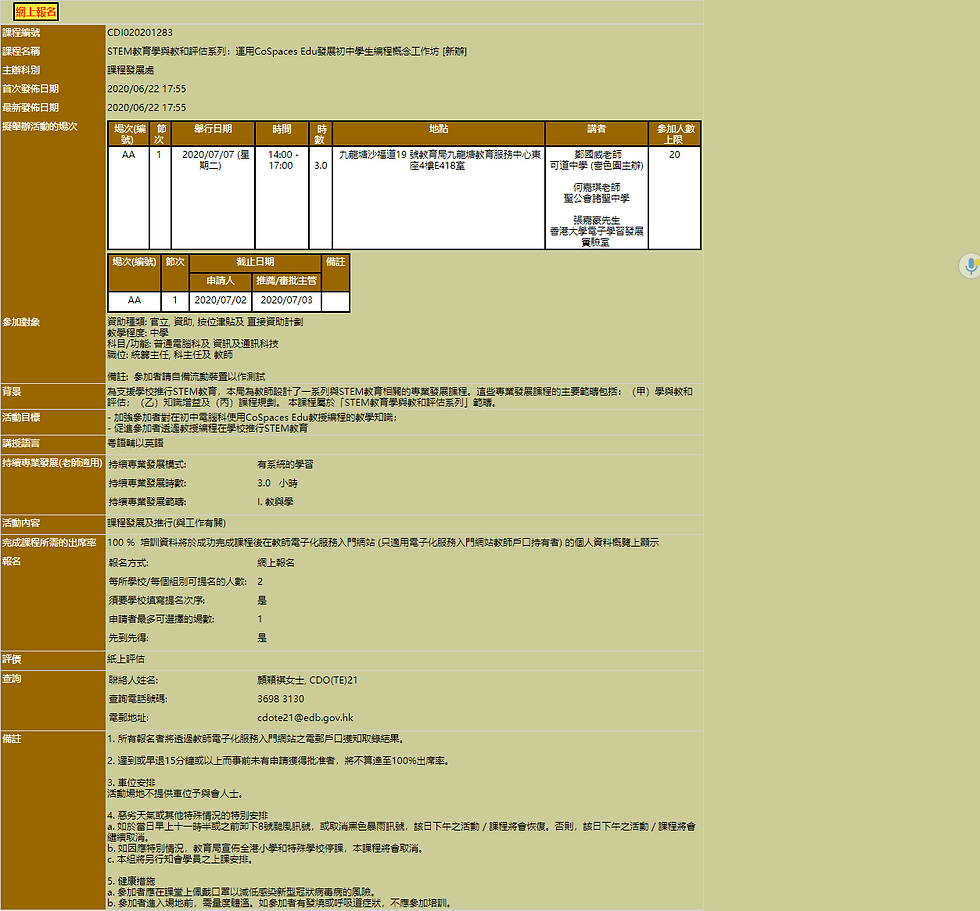Click the 截止日期 header
The image size is (980, 911).
coord(256,262)
